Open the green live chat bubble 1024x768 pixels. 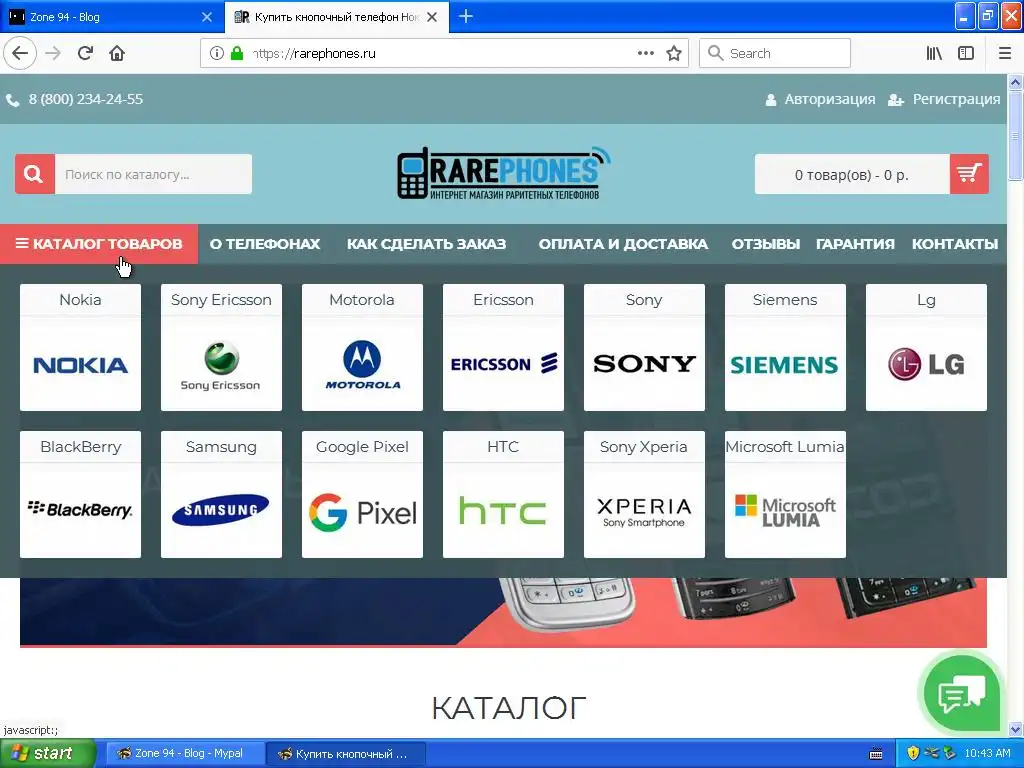pos(961,694)
